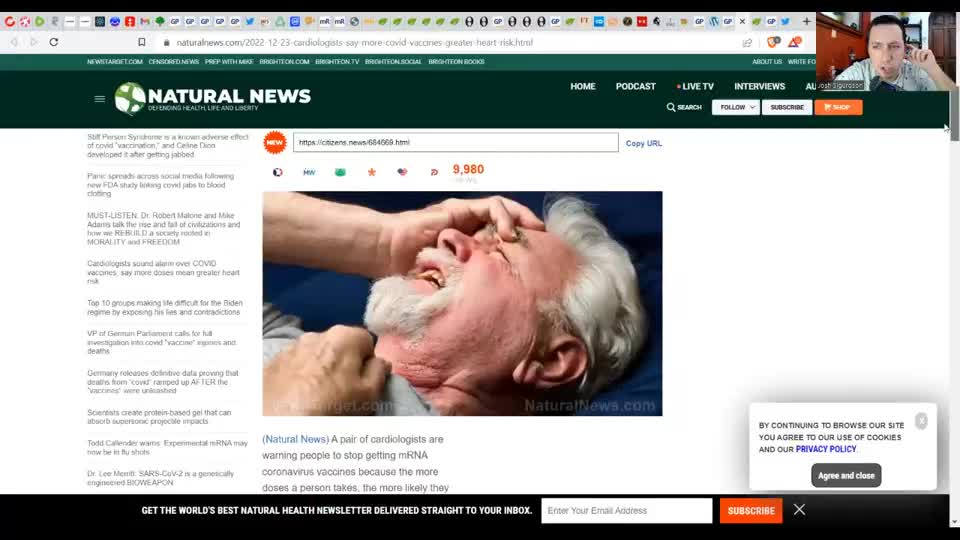Dismiss cookie notice with its X button
960x540 pixels.
coord(921,421)
